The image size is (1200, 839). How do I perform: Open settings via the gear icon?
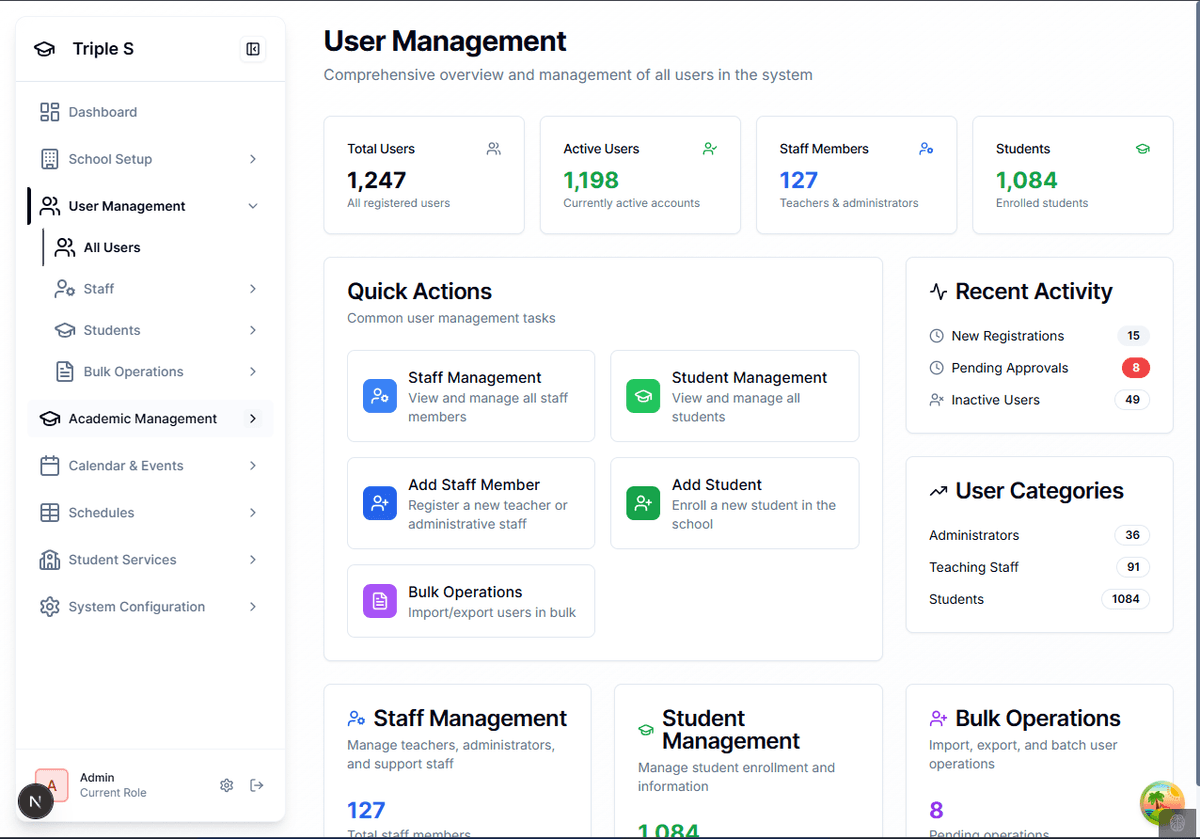(x=226, y=785)
